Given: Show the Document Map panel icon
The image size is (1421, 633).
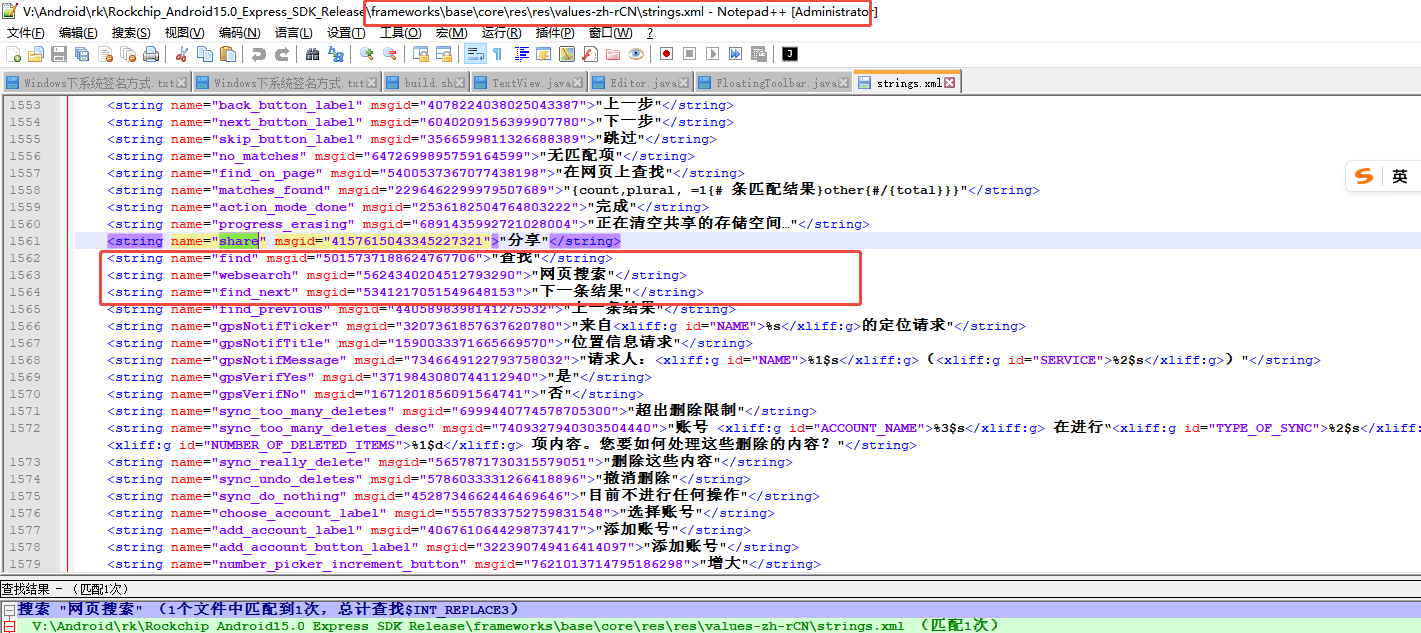Looking at the screenshot, I should pos(566,53).
